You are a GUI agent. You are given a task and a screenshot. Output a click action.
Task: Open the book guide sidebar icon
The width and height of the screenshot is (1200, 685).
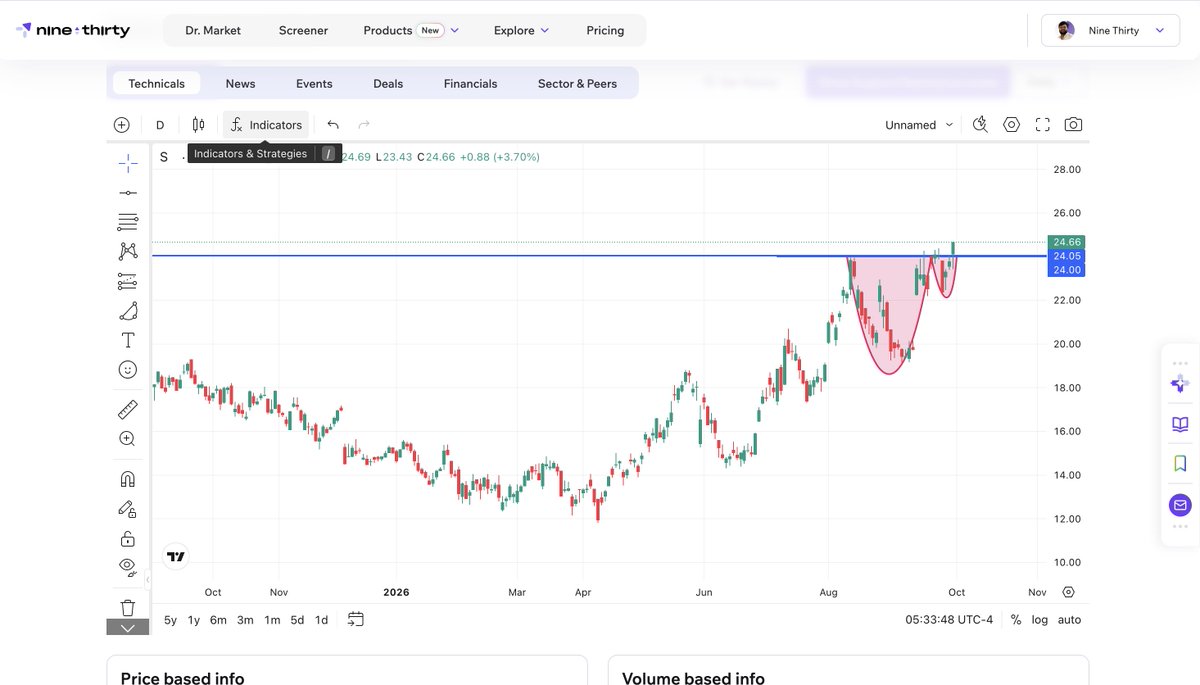[x=1180, y=424]
